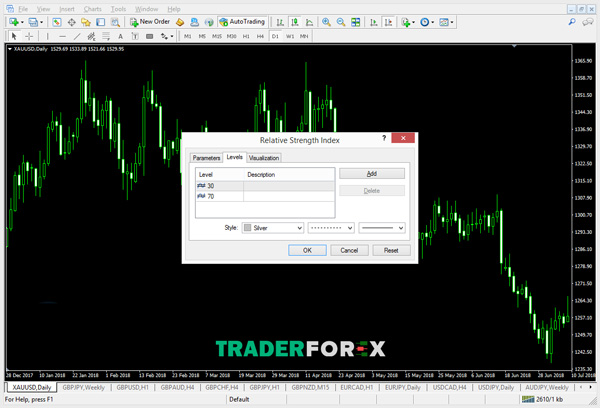Screen dimensions: 600x408
Task: Expand the periodicity clock dropdown
Action: point(433,22)
